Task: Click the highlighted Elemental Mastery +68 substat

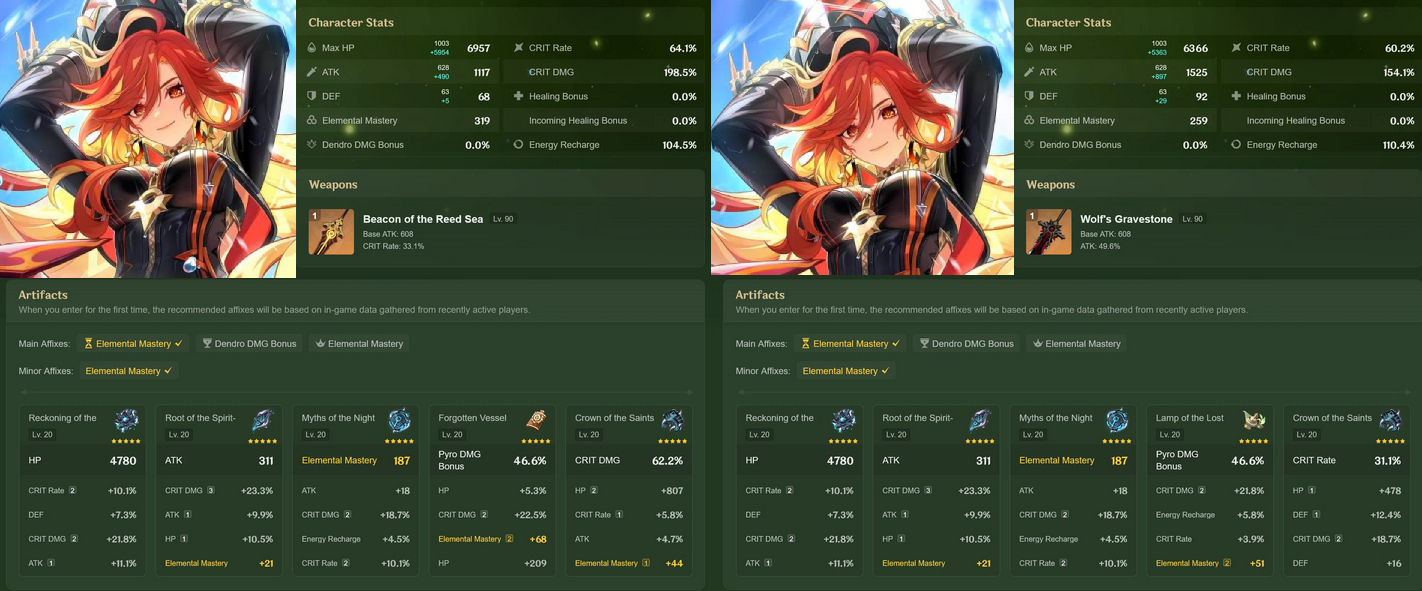Action: (492, 539)
